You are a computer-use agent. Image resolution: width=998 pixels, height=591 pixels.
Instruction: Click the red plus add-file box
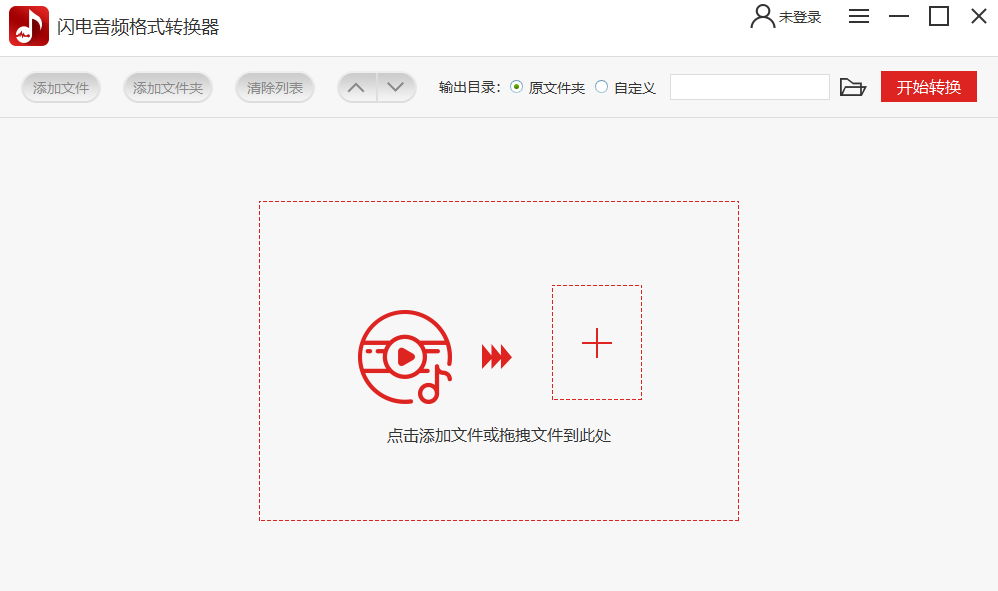click(x=597, y=343)
